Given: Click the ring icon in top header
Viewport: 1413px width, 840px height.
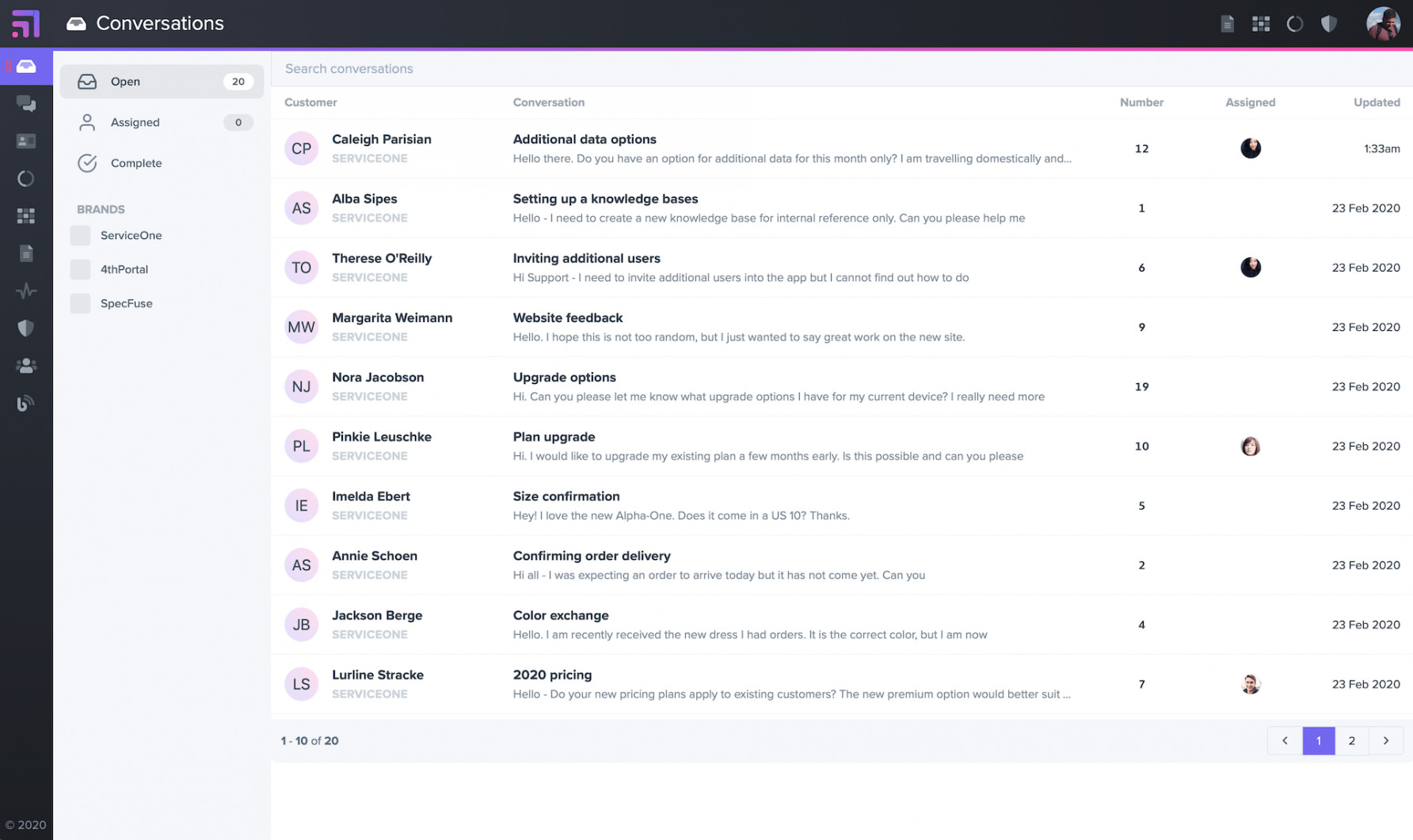Looking at the screenshot, I should pyautogui.click(x=1295, y=24).
